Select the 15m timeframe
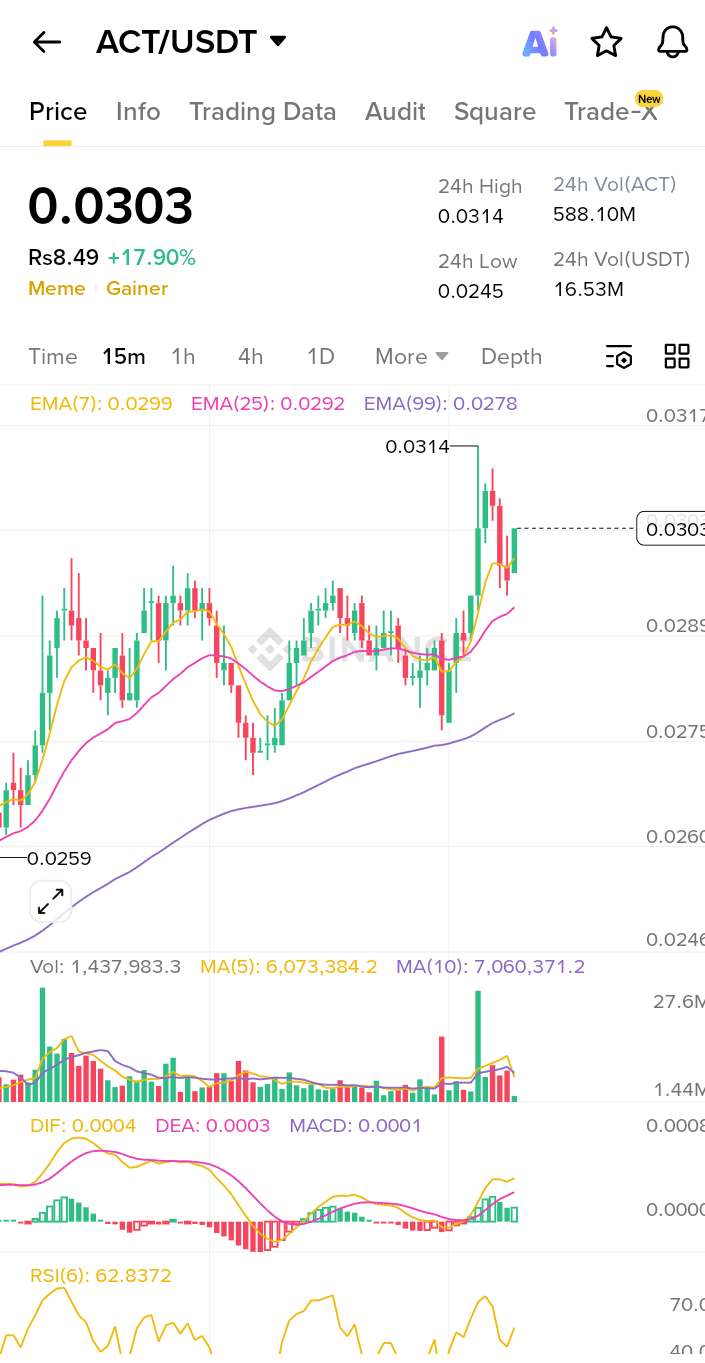This screenshot has height=1363, width=705. coord(124,357)
